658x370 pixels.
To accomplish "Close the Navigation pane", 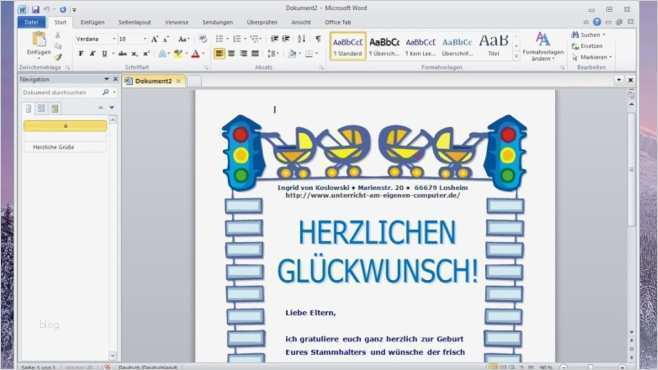I will click(116, 79).
